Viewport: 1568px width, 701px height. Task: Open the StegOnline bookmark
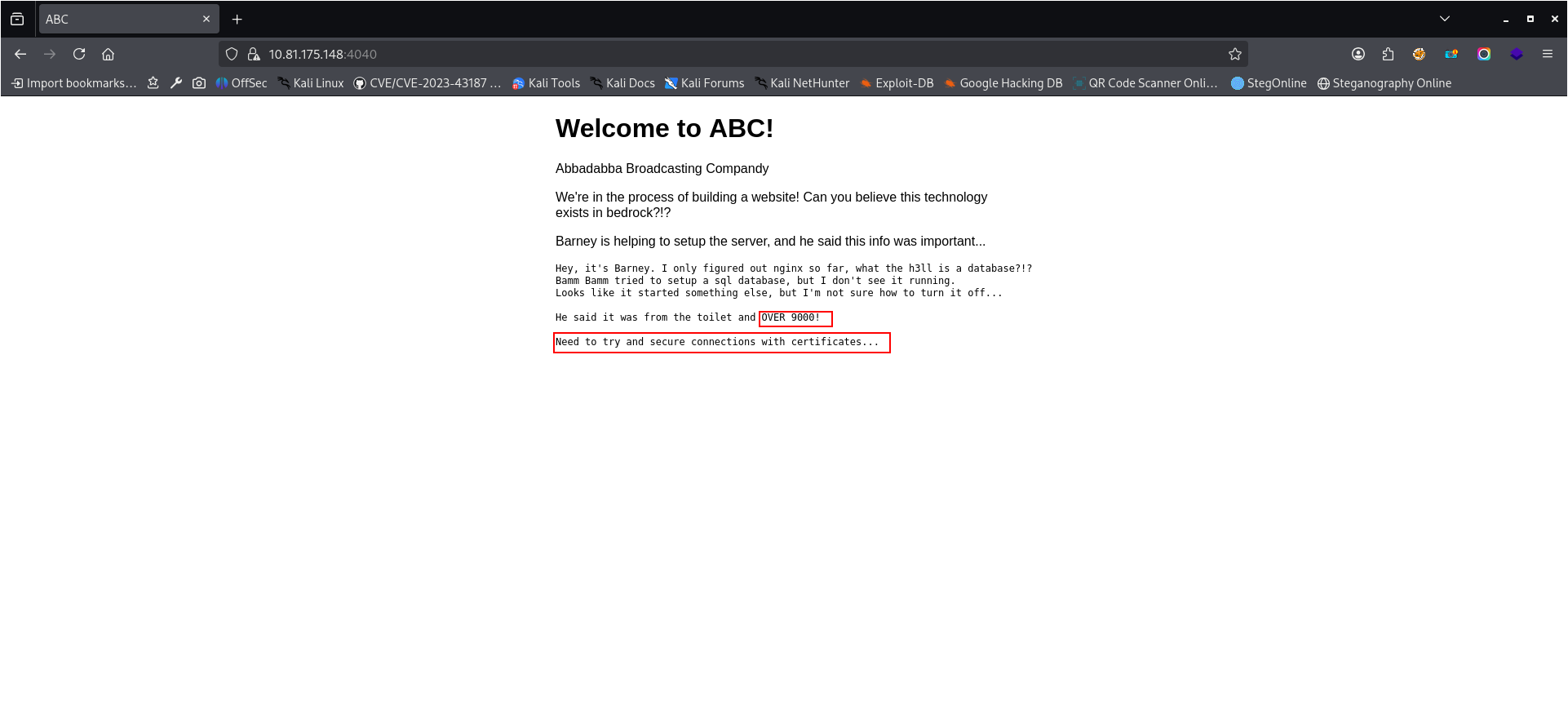(x=1269, y=83)
